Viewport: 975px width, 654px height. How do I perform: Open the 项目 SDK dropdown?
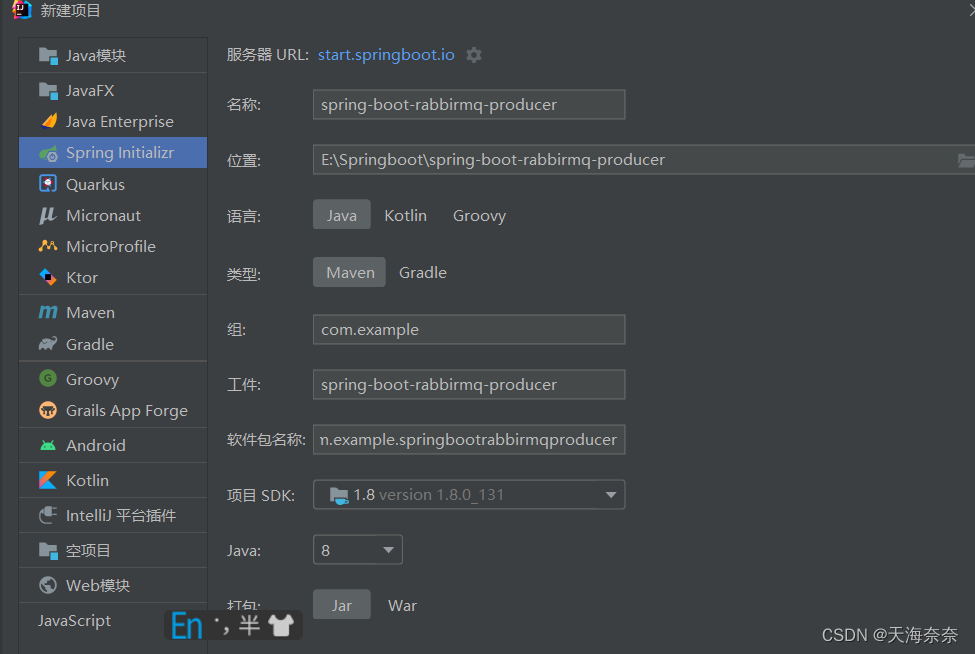(469, 495)
